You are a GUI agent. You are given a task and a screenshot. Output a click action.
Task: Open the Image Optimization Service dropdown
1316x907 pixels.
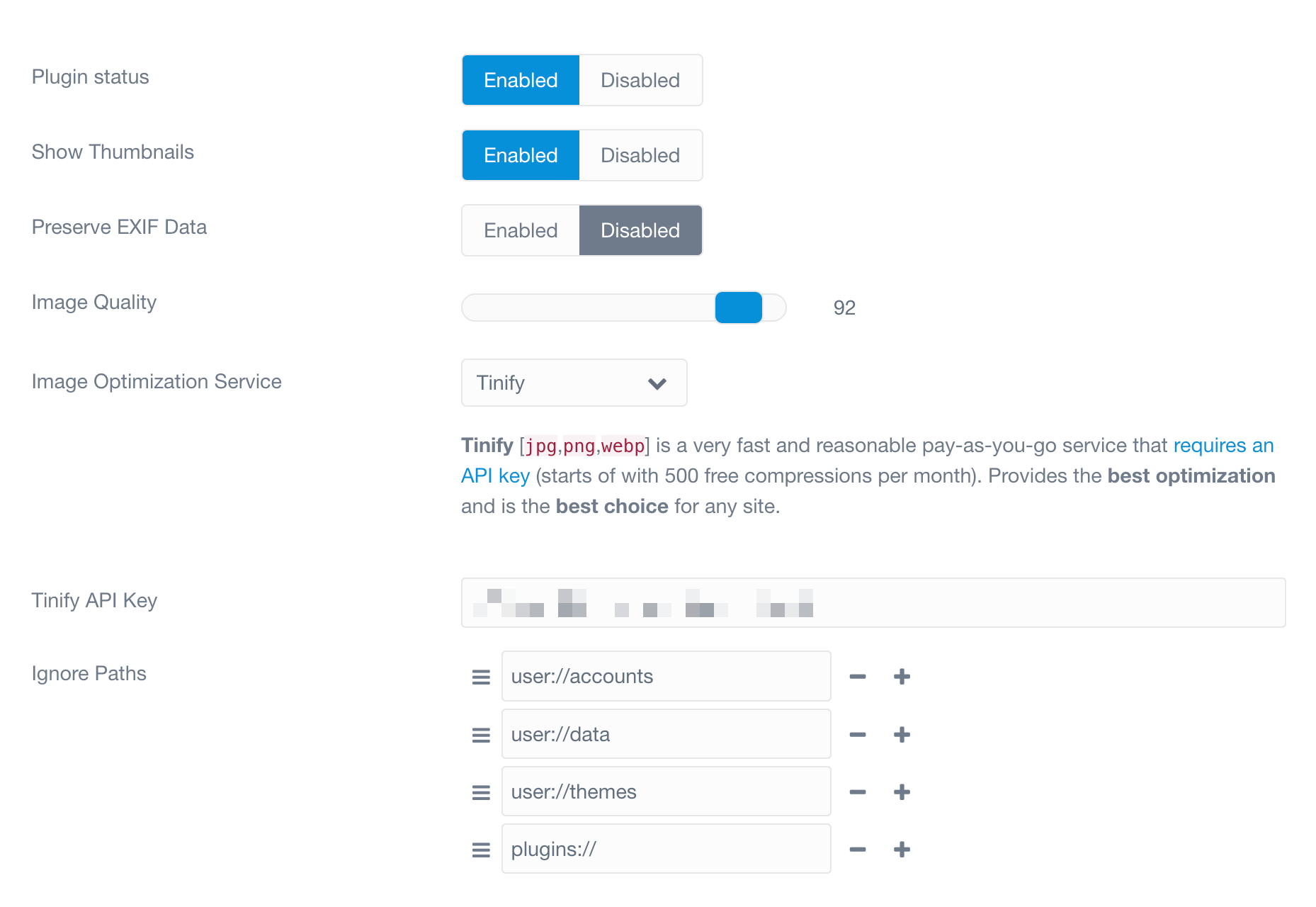point(574,383)
